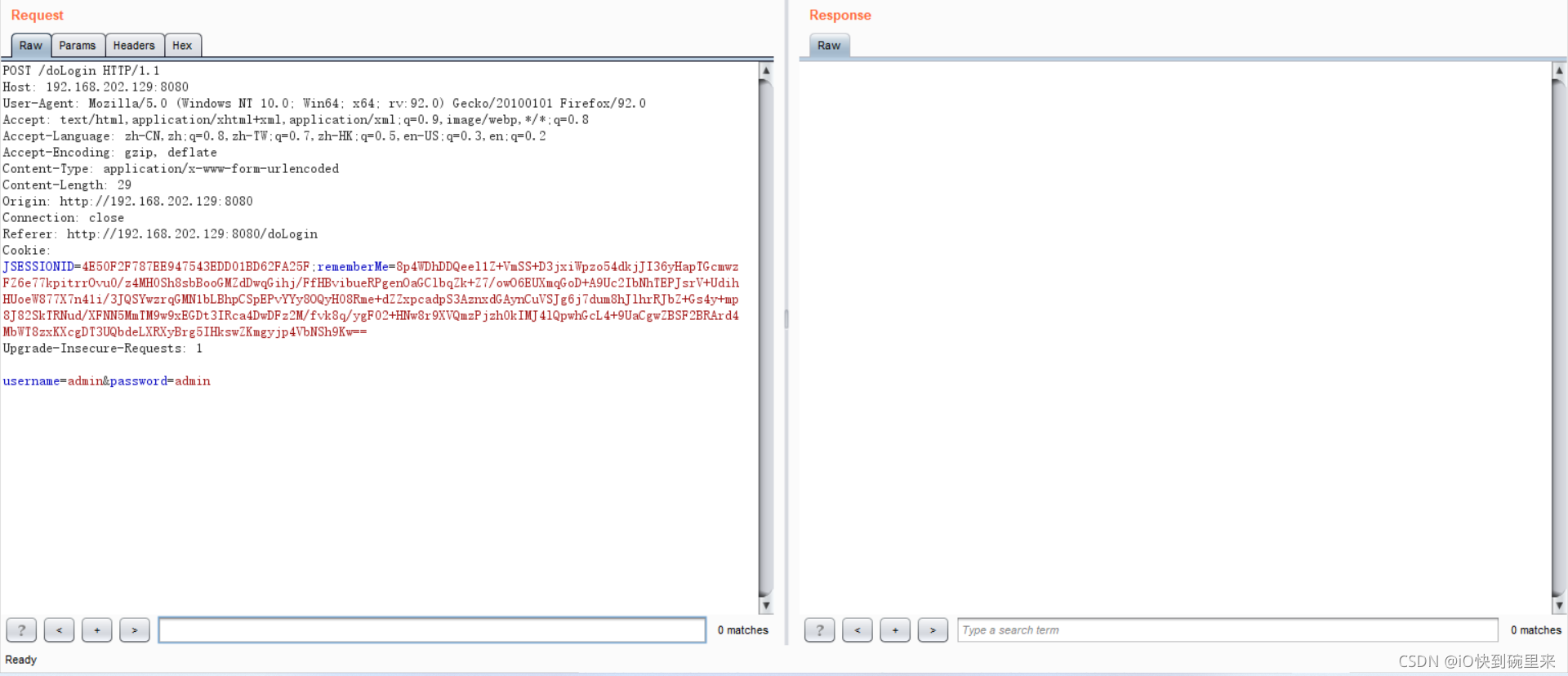Click Response scrollbar down arrow
Image resolution: width=1568 pixels, height=676 pixels.
[x=1559, y=606]
